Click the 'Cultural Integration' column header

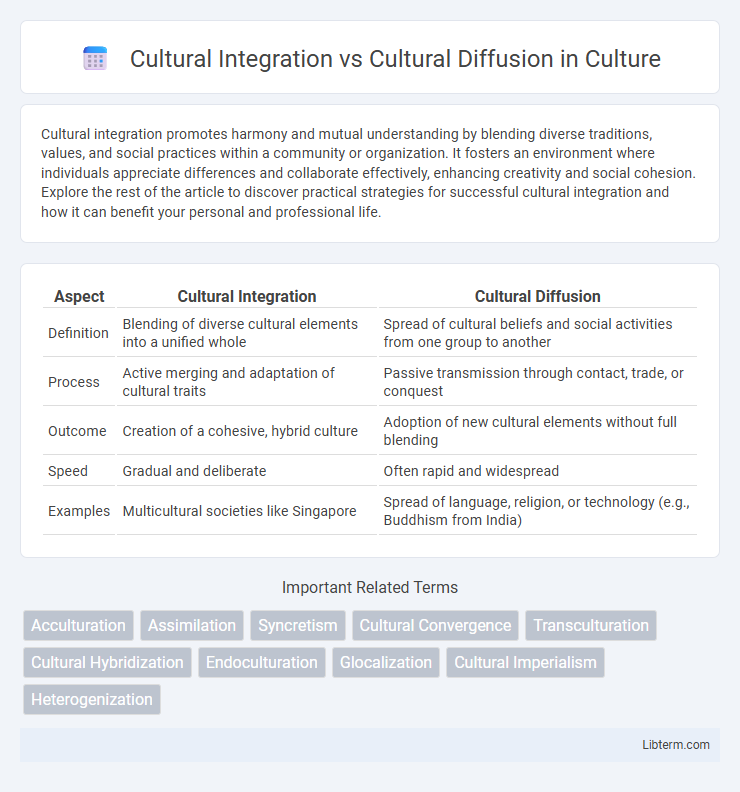coord(246,296)
